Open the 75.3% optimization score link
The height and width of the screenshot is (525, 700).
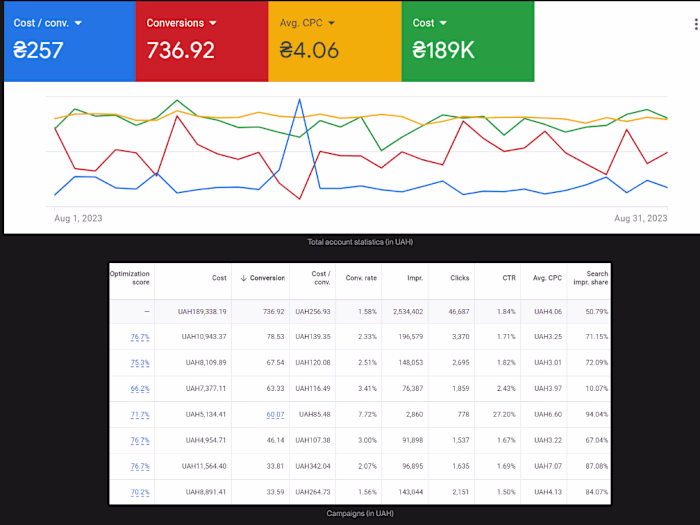click(x=140, y=363)
